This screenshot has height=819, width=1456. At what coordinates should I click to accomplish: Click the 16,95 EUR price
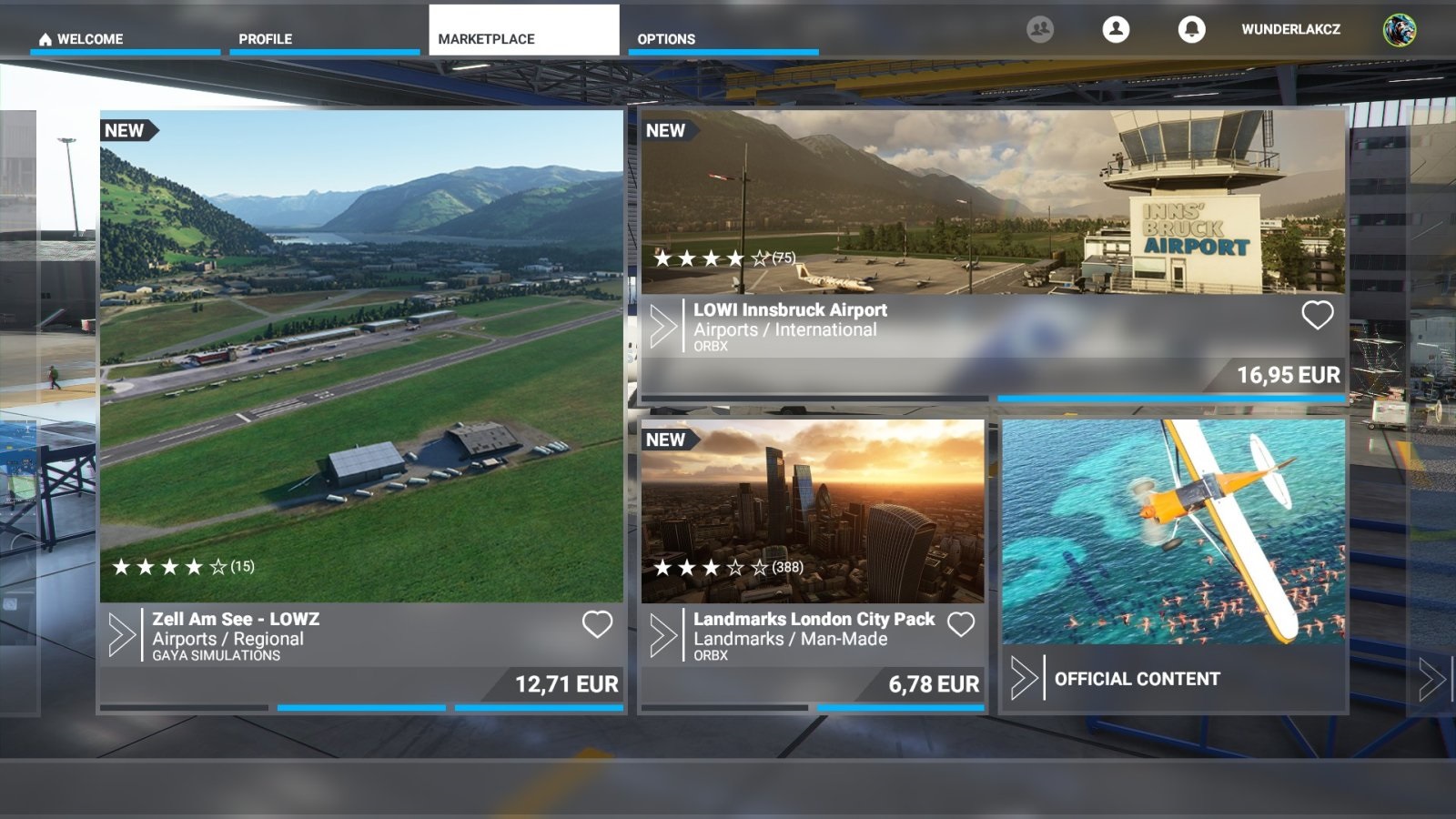[x=1288, y=375]
